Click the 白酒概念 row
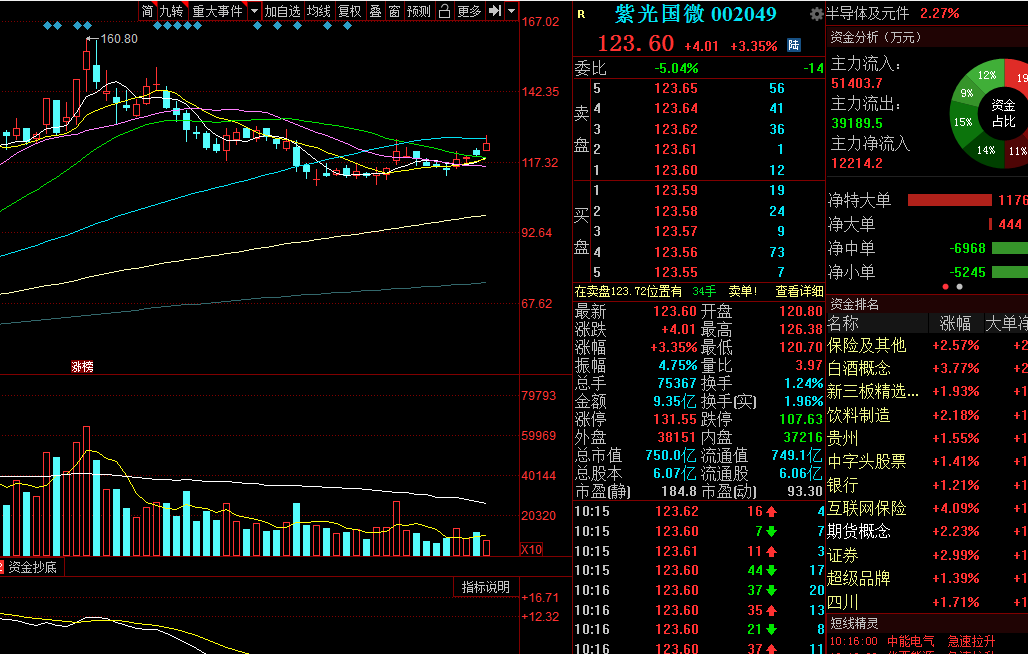The image size is (1028, 654). [x=927, y=368]
